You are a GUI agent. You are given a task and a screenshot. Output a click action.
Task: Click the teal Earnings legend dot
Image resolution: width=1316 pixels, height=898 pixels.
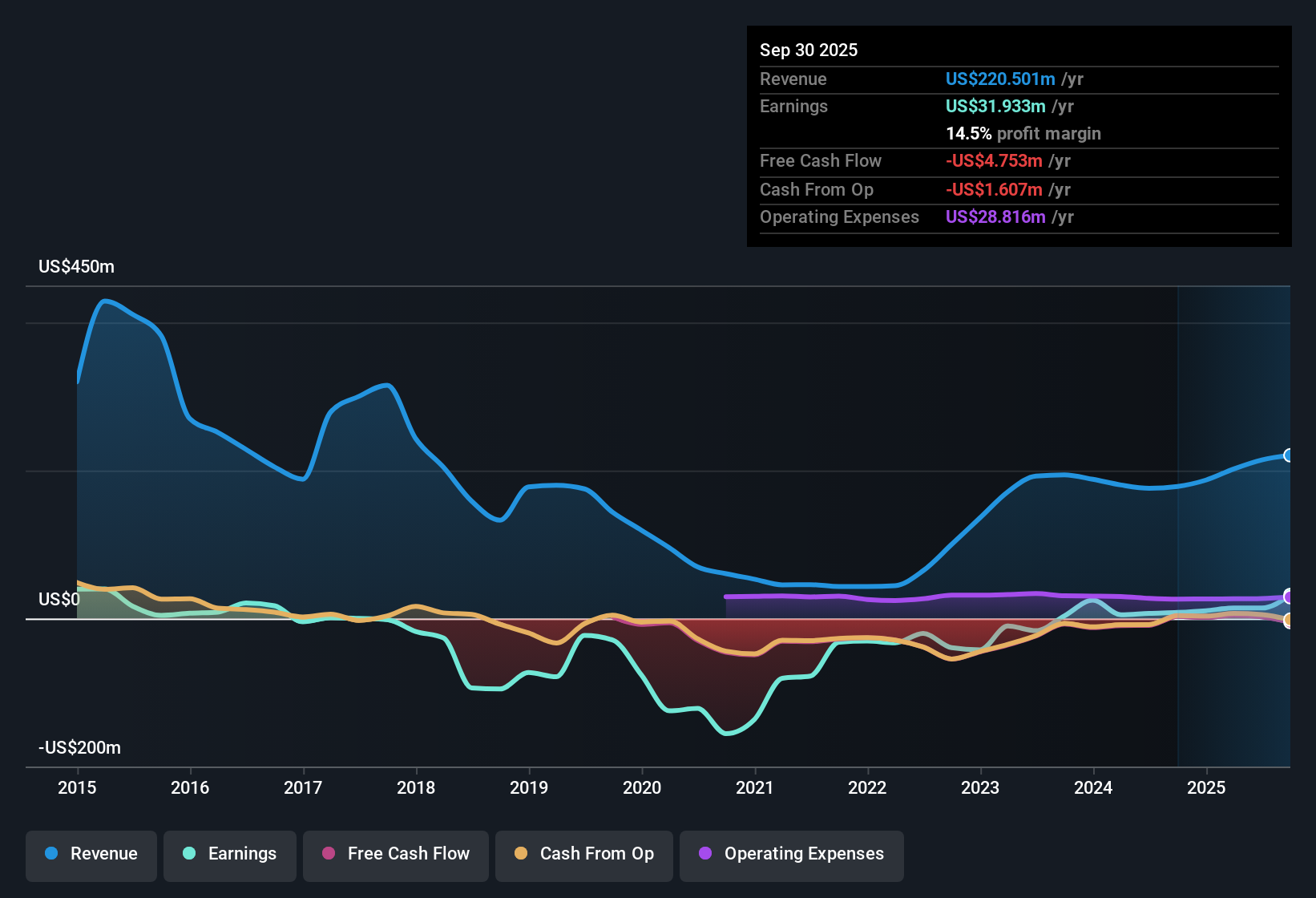pos(189,854)
